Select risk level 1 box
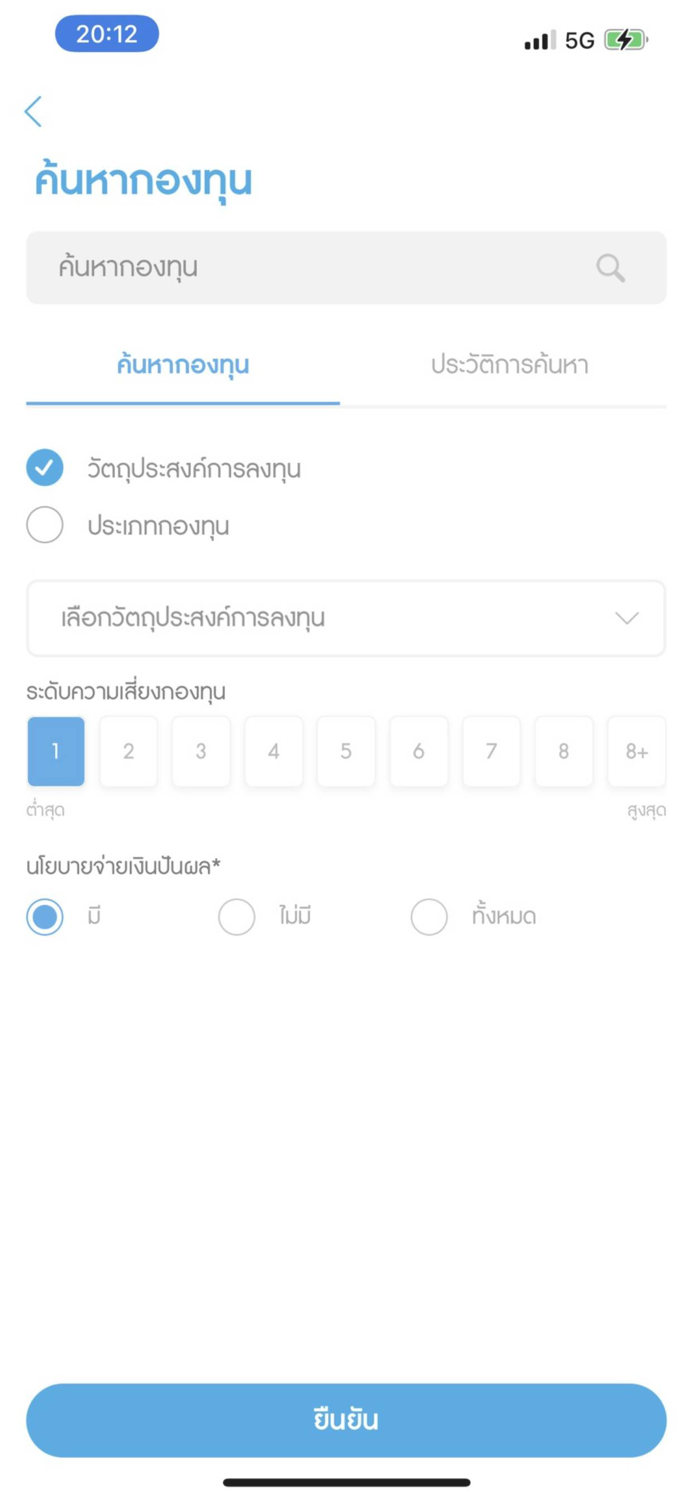This screenshot has width=693, height=1500. (x=56, y=751)
